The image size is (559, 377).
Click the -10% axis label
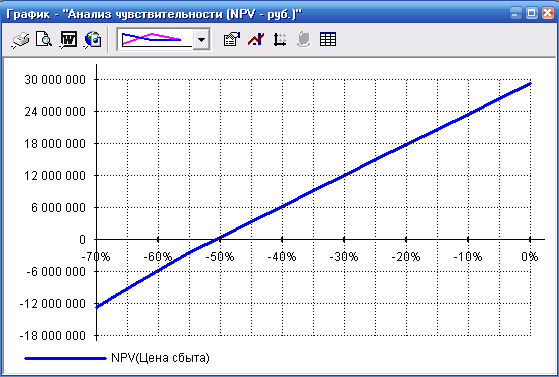point(468,256)
